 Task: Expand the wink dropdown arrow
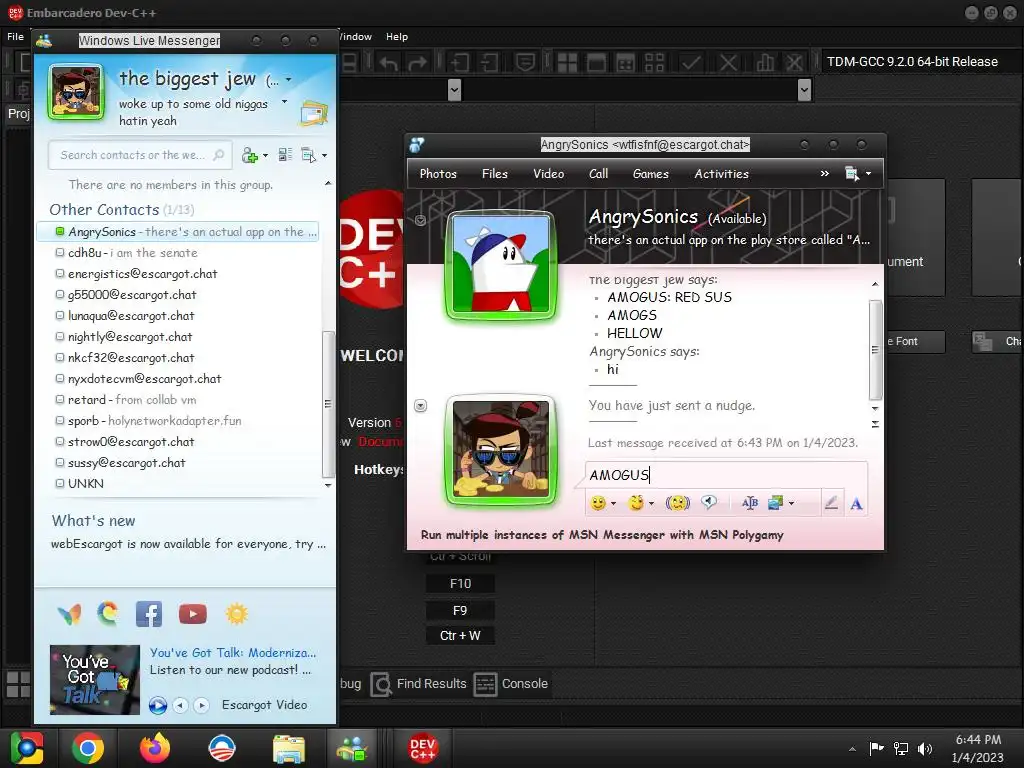pyautogui.click(x=651, y=504)
